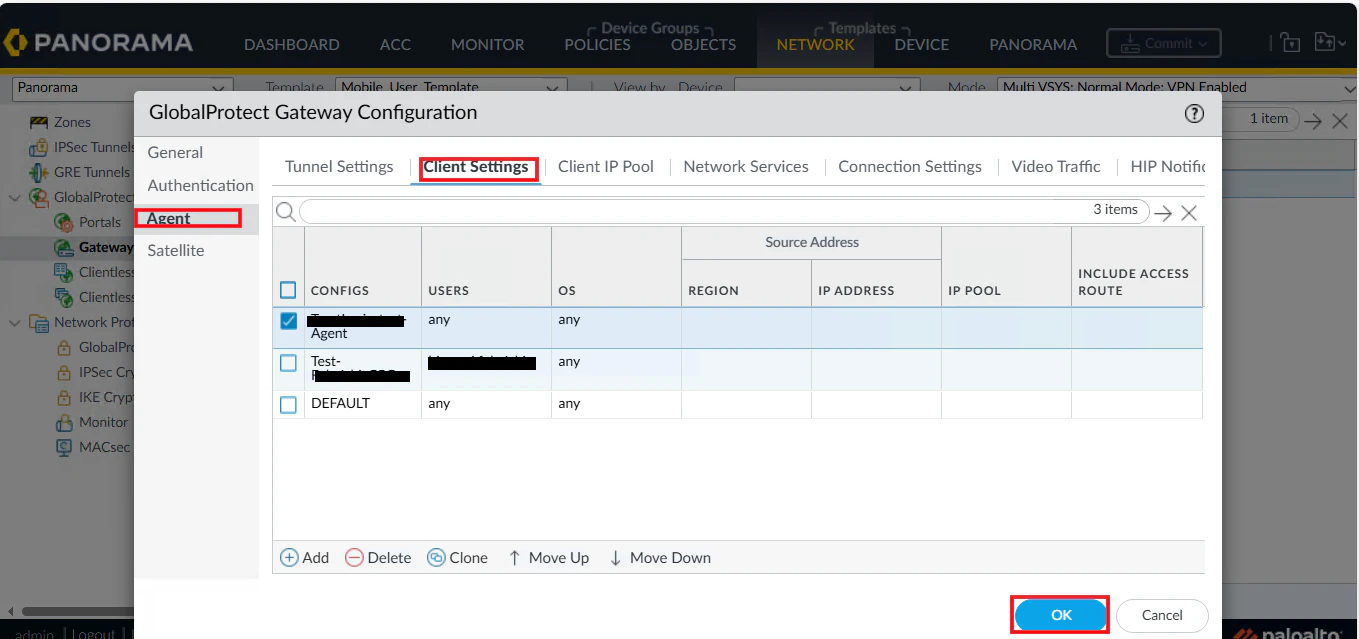Uncheck the checkbox of the Agent config row

tap(288, 321)
